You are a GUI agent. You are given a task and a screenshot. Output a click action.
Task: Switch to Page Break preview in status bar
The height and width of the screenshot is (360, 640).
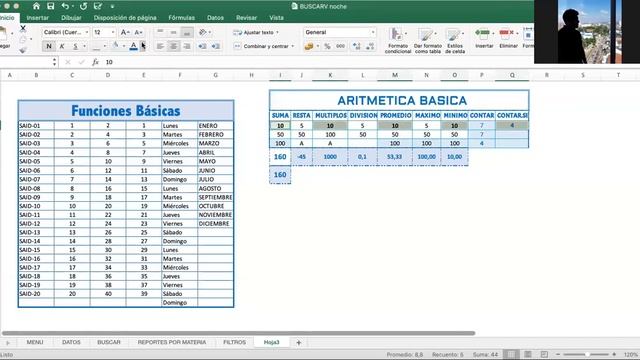pos(544,354)
